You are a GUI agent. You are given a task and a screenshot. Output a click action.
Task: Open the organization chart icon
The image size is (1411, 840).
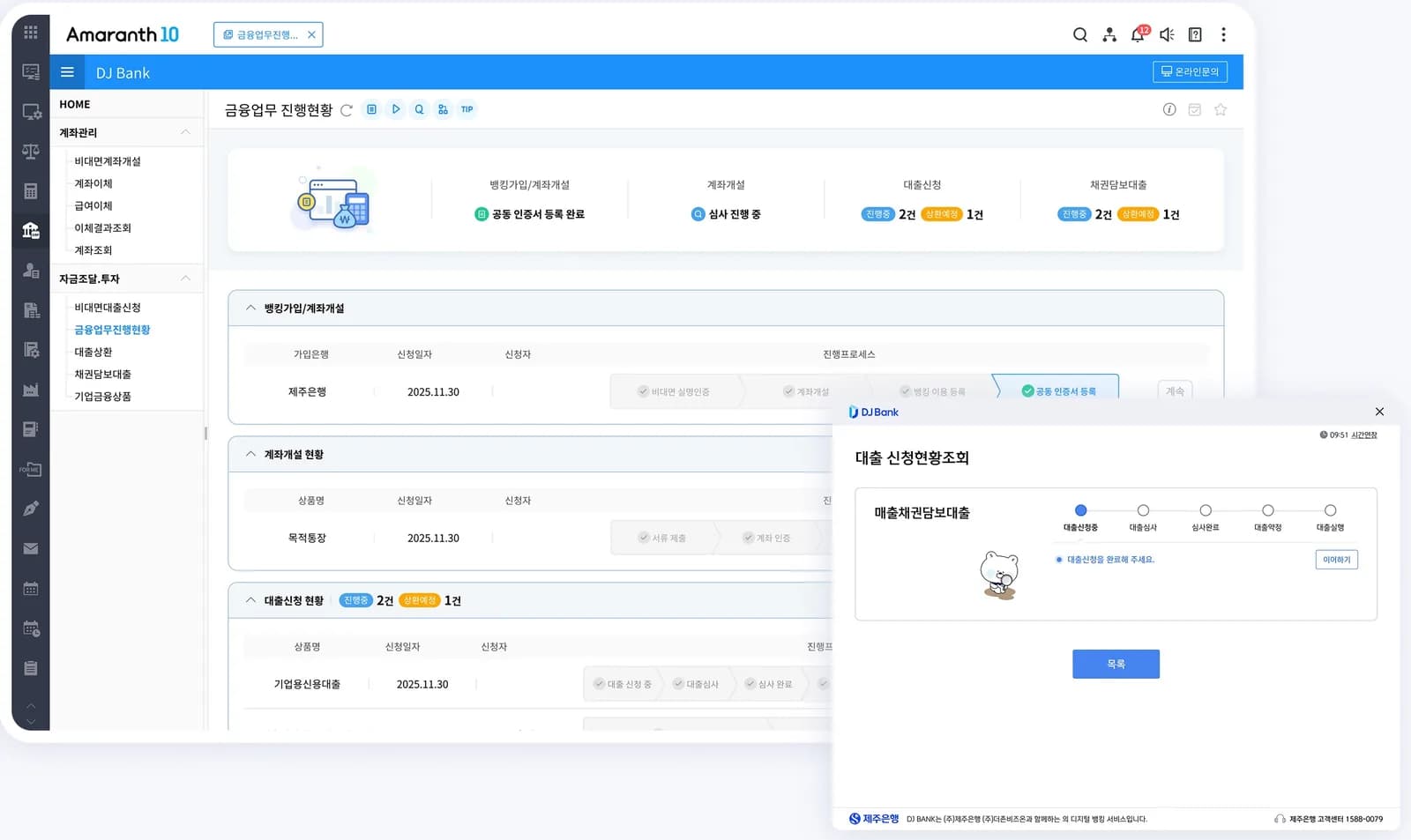pos(1109,34)
